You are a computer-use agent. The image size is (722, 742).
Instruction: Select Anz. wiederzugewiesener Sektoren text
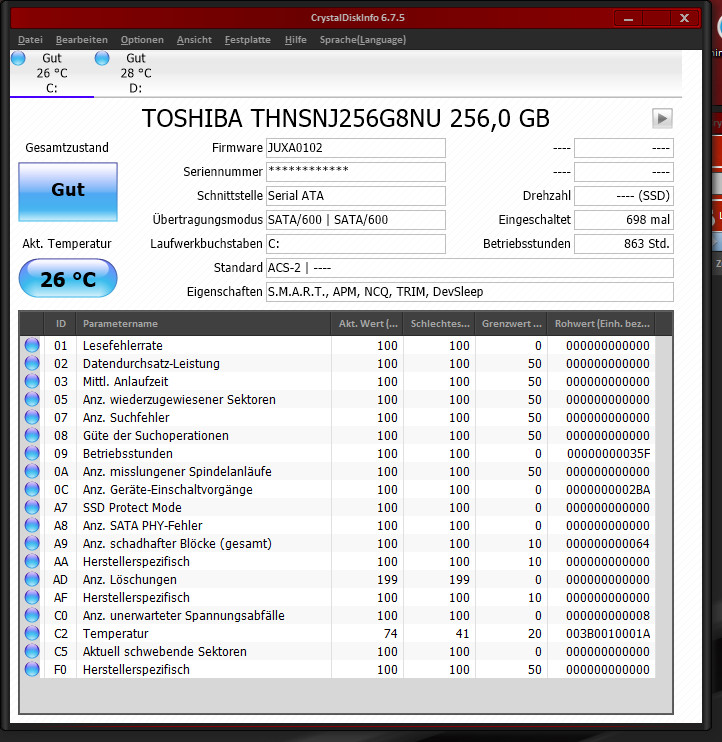tap(179, 400)
